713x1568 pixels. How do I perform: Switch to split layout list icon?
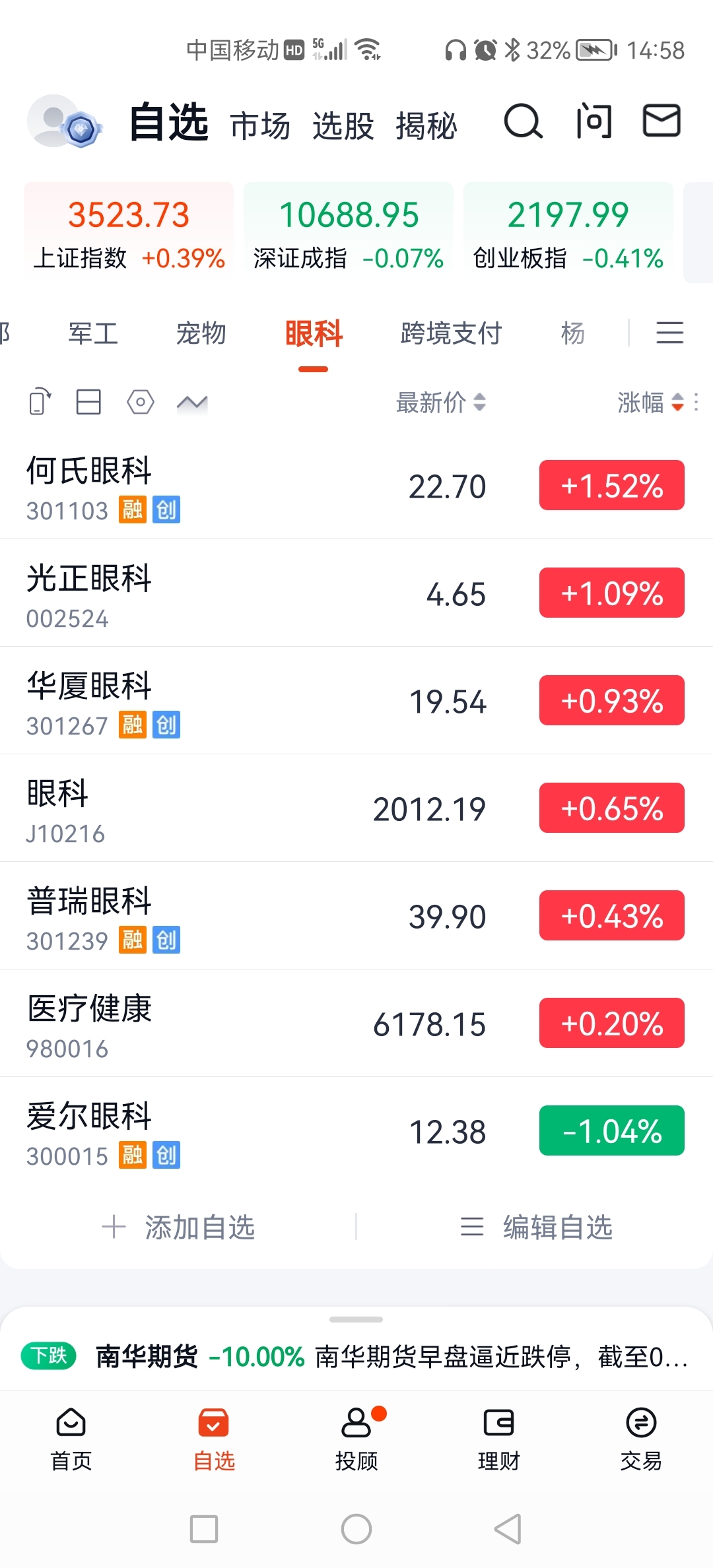click(x=88, y=402)
